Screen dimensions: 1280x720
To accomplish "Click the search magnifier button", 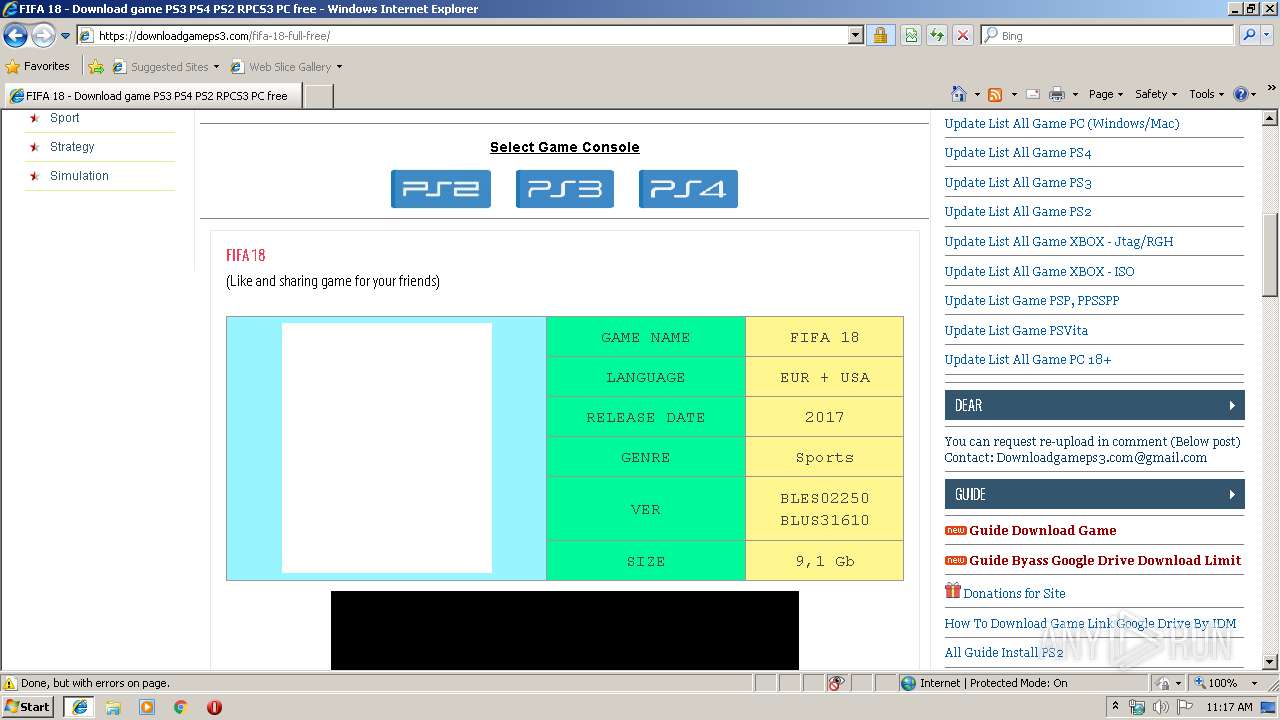I will pos(1248,35).
